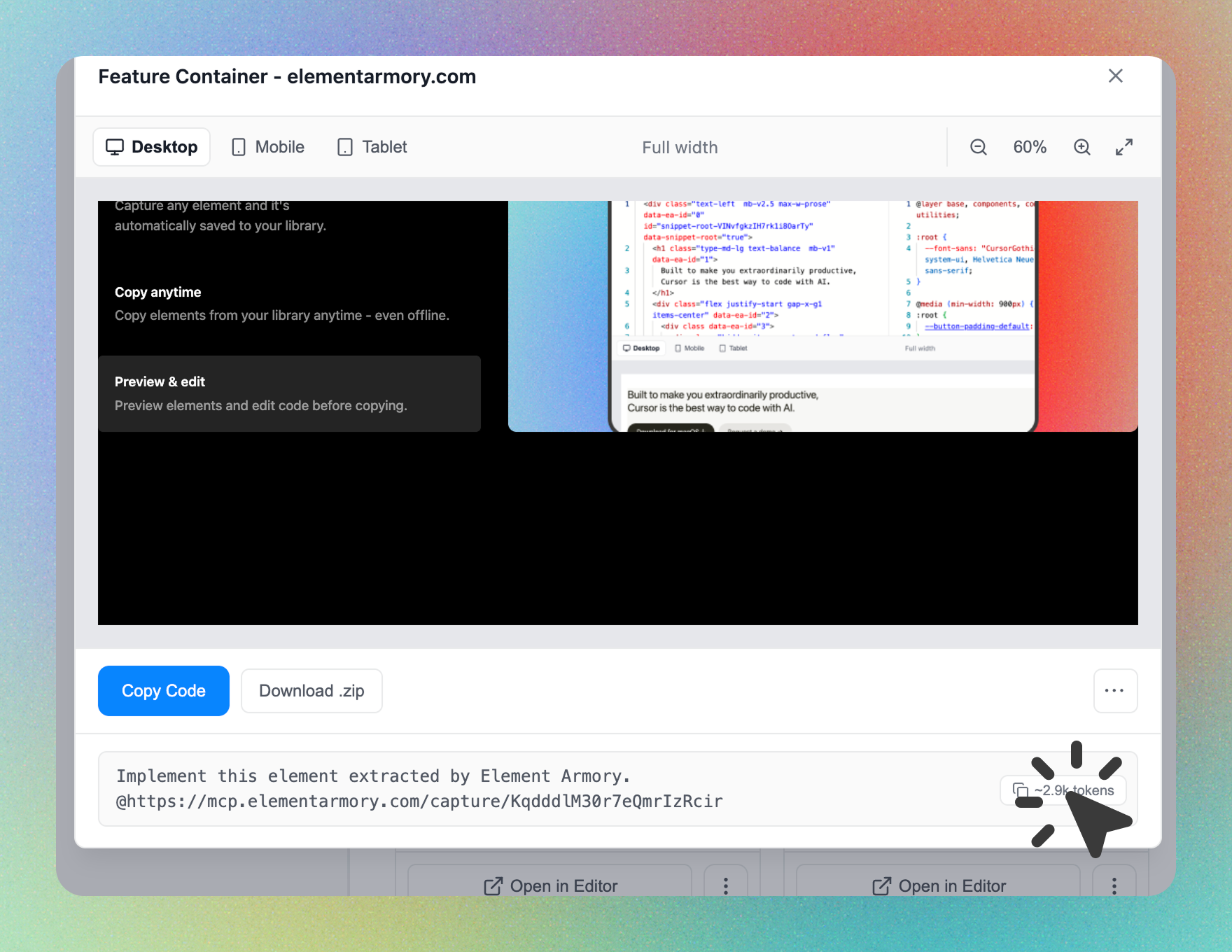Click the Mobile phone icon

239,146
